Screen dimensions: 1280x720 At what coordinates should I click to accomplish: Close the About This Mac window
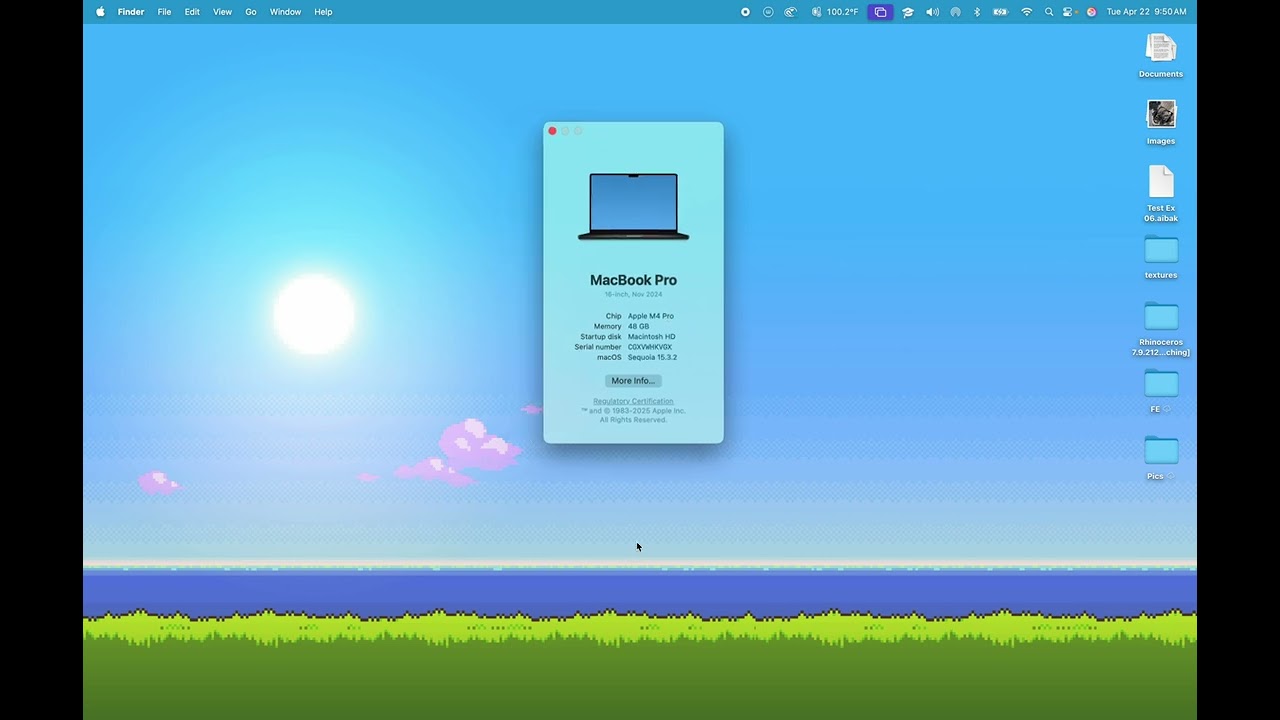click(x=552, y=131)
